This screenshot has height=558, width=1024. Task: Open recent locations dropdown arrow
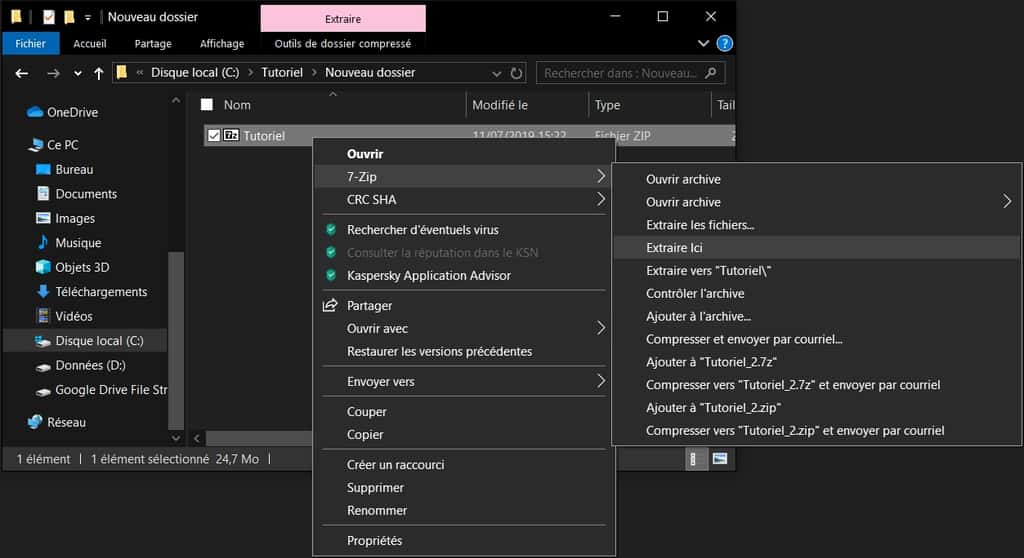pos(78,73)
